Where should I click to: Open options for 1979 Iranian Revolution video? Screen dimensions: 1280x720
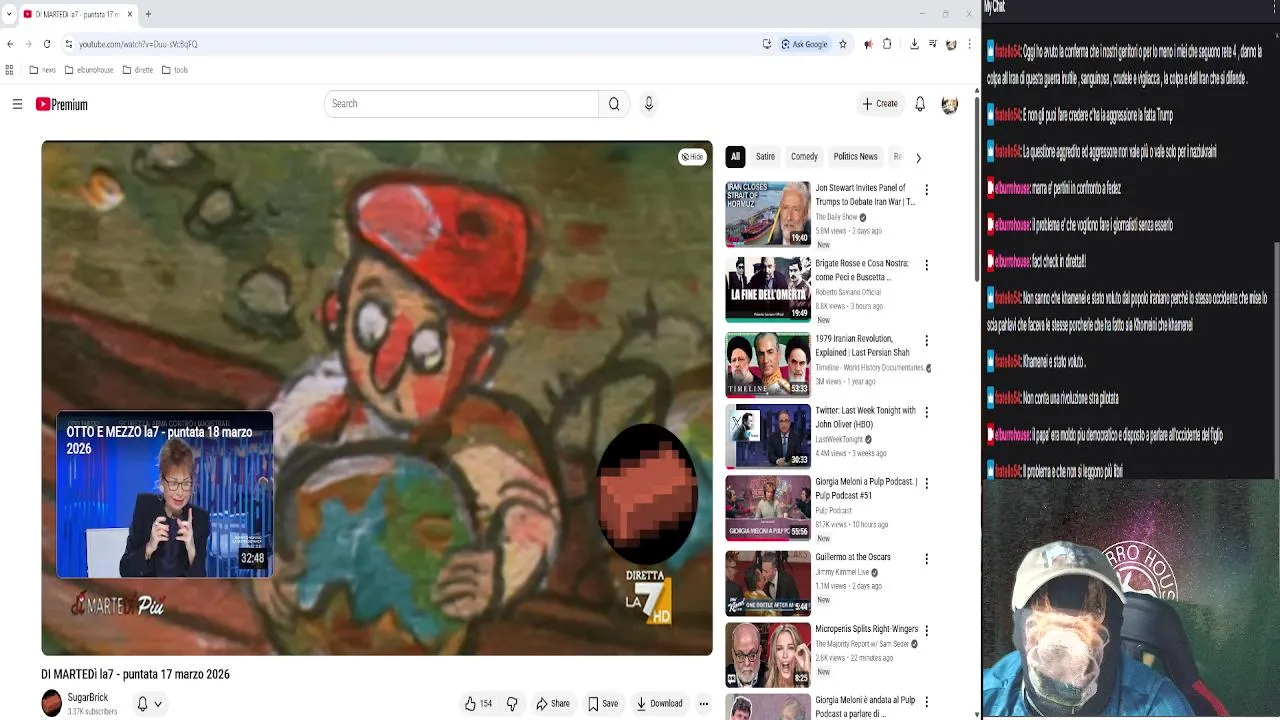coord(926,341)
